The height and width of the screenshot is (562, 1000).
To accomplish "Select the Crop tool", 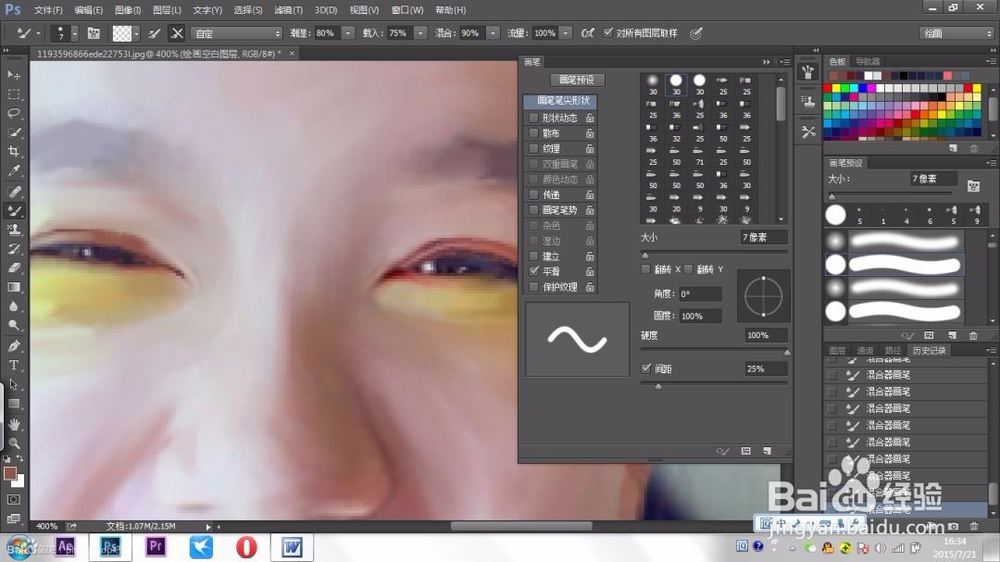I will tap(13, 152).
